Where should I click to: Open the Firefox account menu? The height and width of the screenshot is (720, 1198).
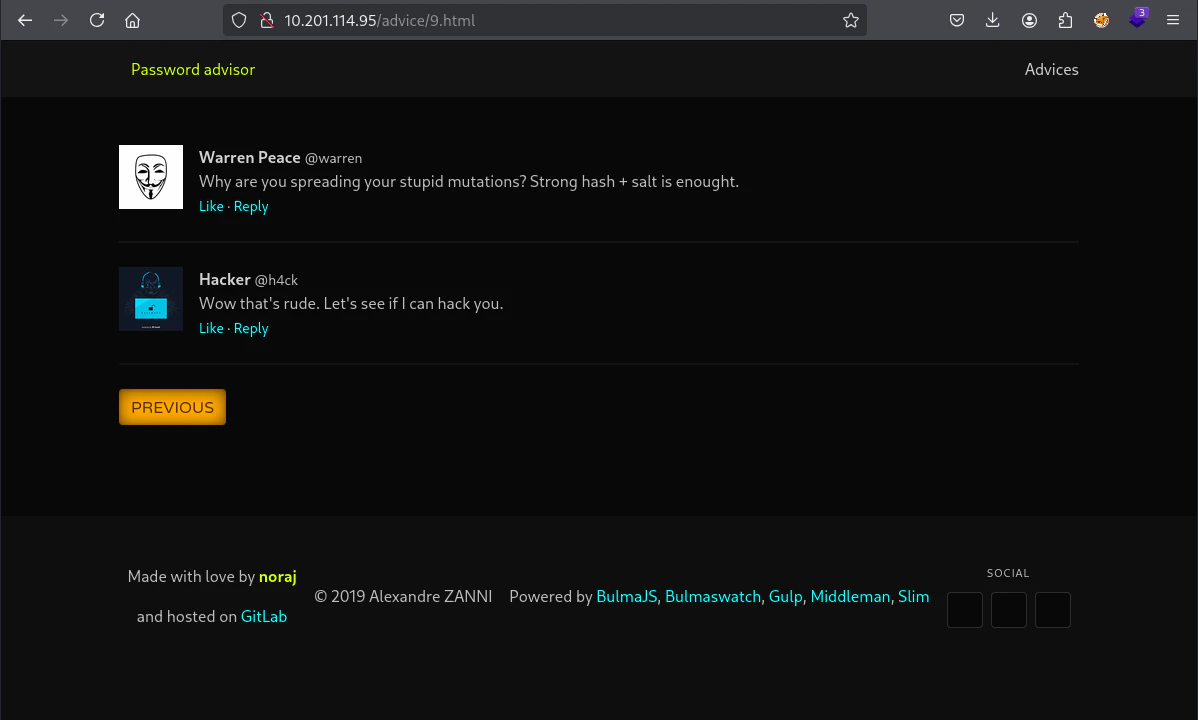pyautogui.click(x=1029, y=21)
